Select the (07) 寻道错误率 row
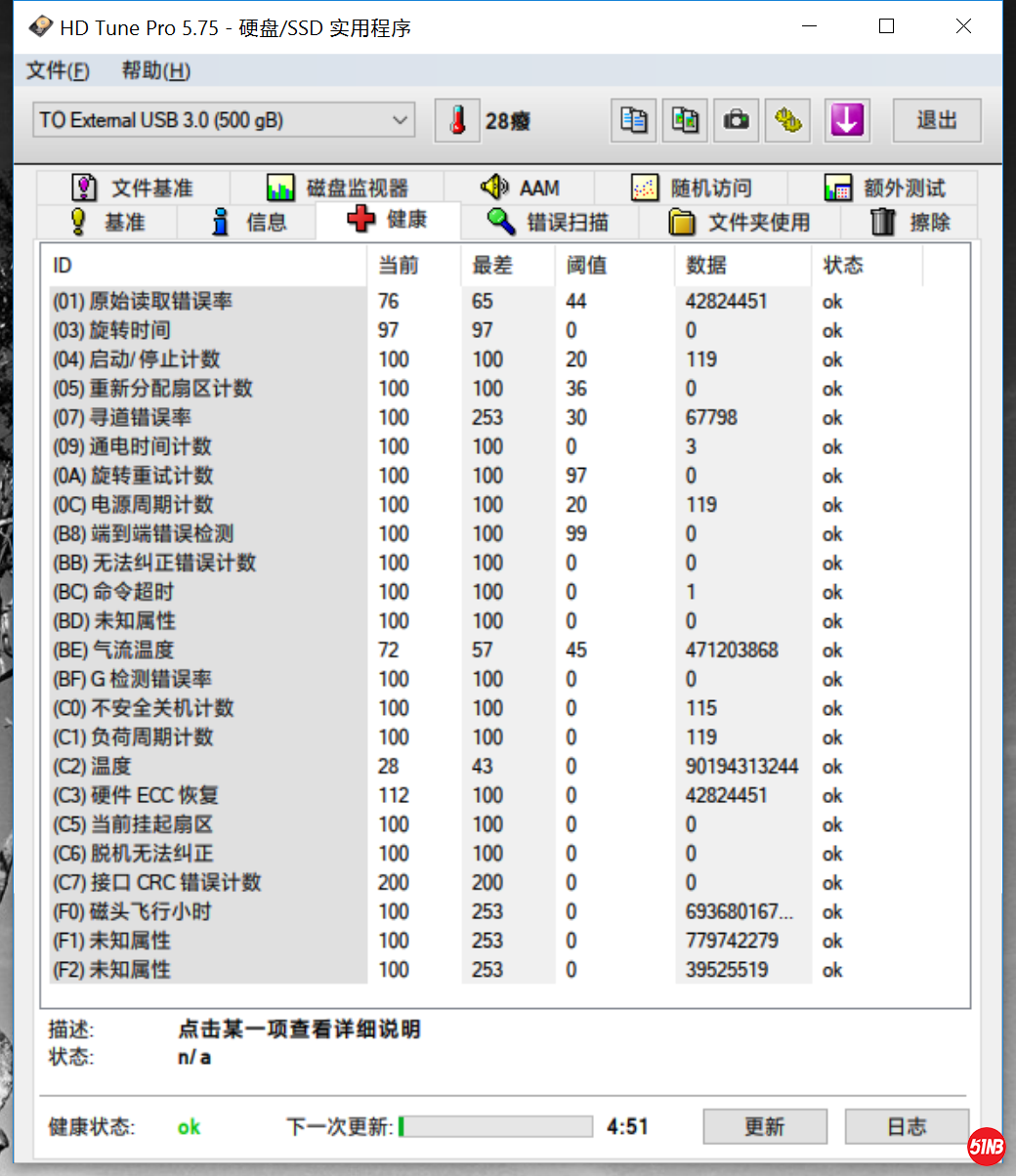Screen dimensions: 1016x1176 click(x=486, y=417)
